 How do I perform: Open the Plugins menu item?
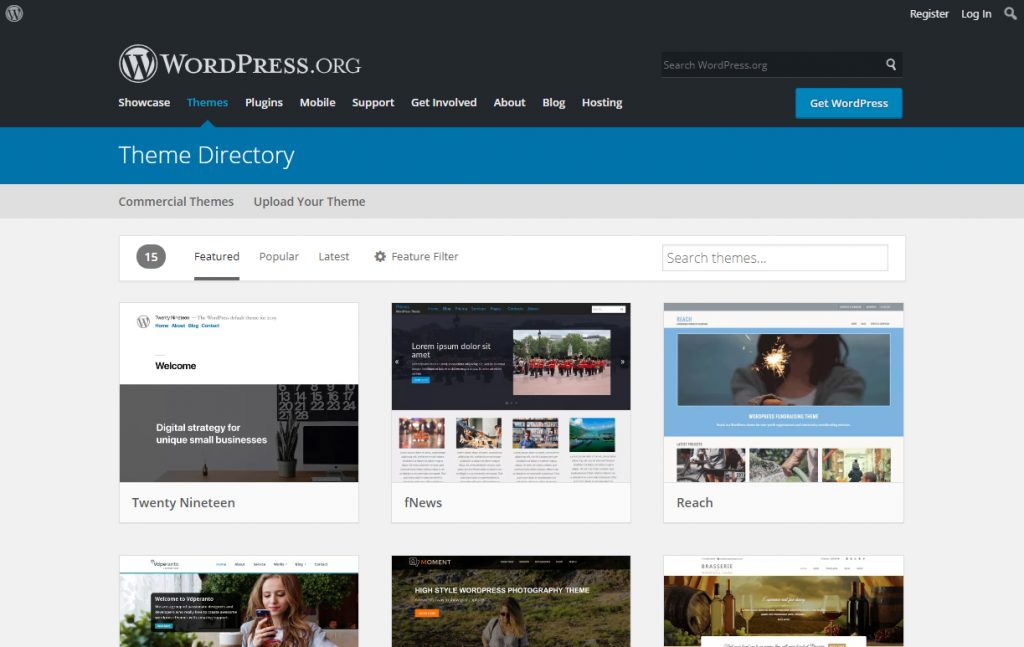click(263, 102)
